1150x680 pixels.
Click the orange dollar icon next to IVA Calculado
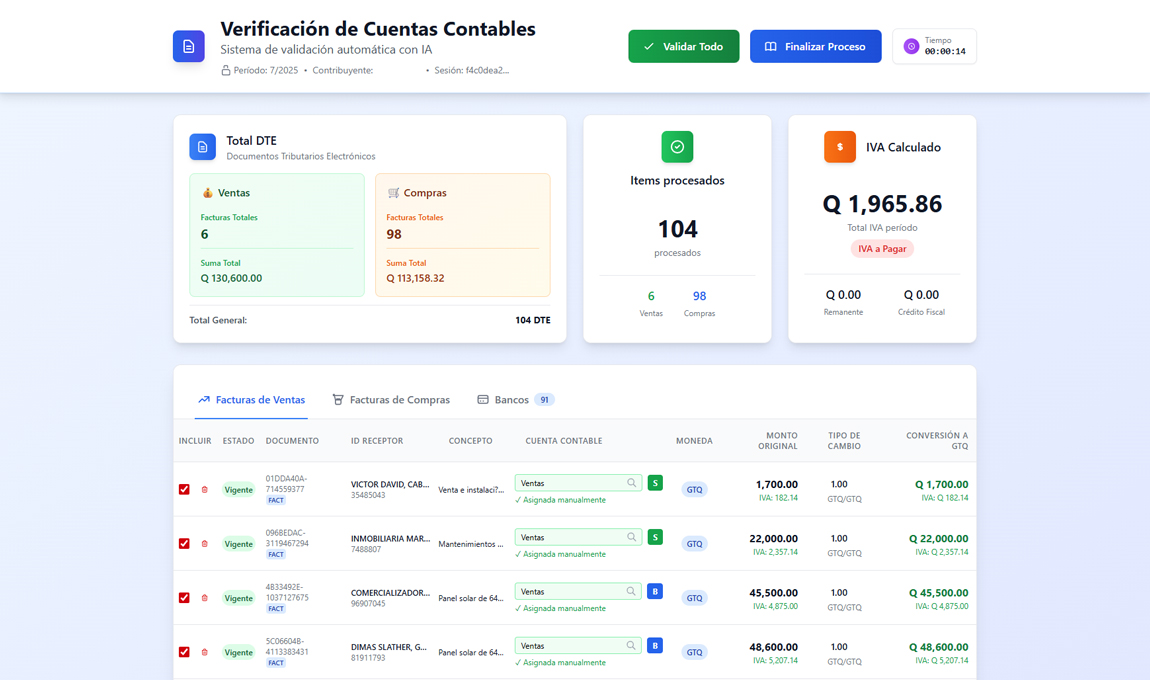[839, 146]
